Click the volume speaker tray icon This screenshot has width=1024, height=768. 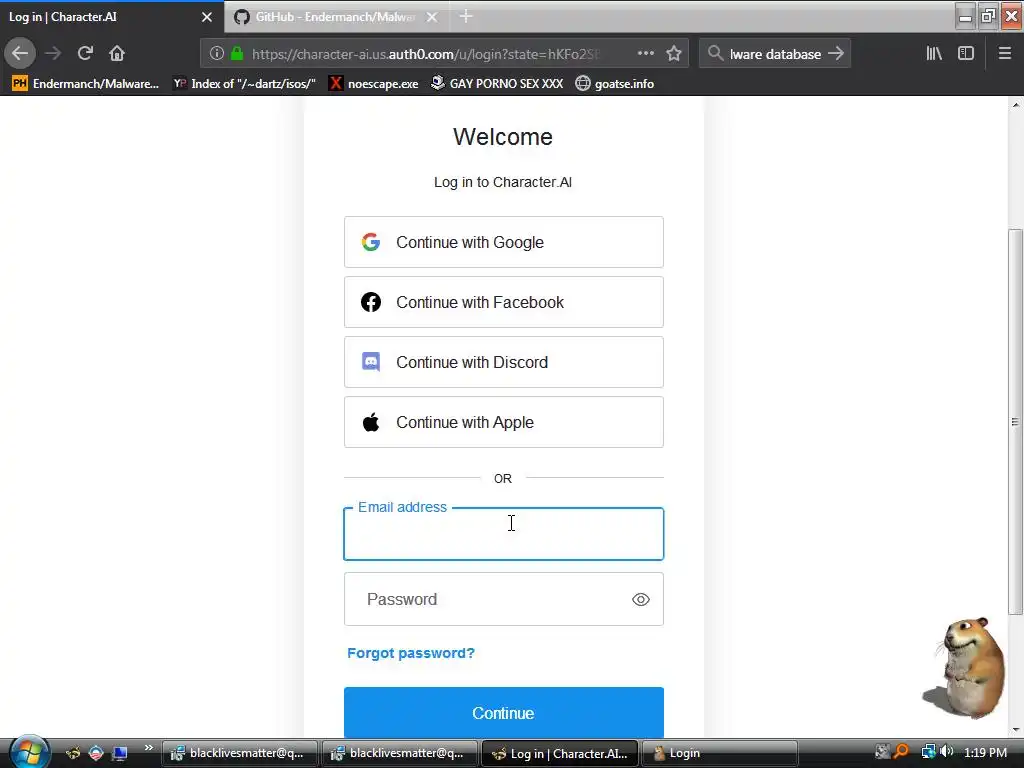(946, 752)
